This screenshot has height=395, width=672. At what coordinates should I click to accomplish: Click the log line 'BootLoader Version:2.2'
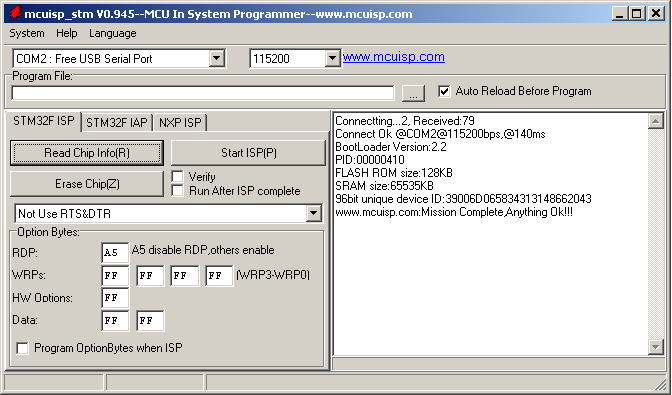point(391,147)
